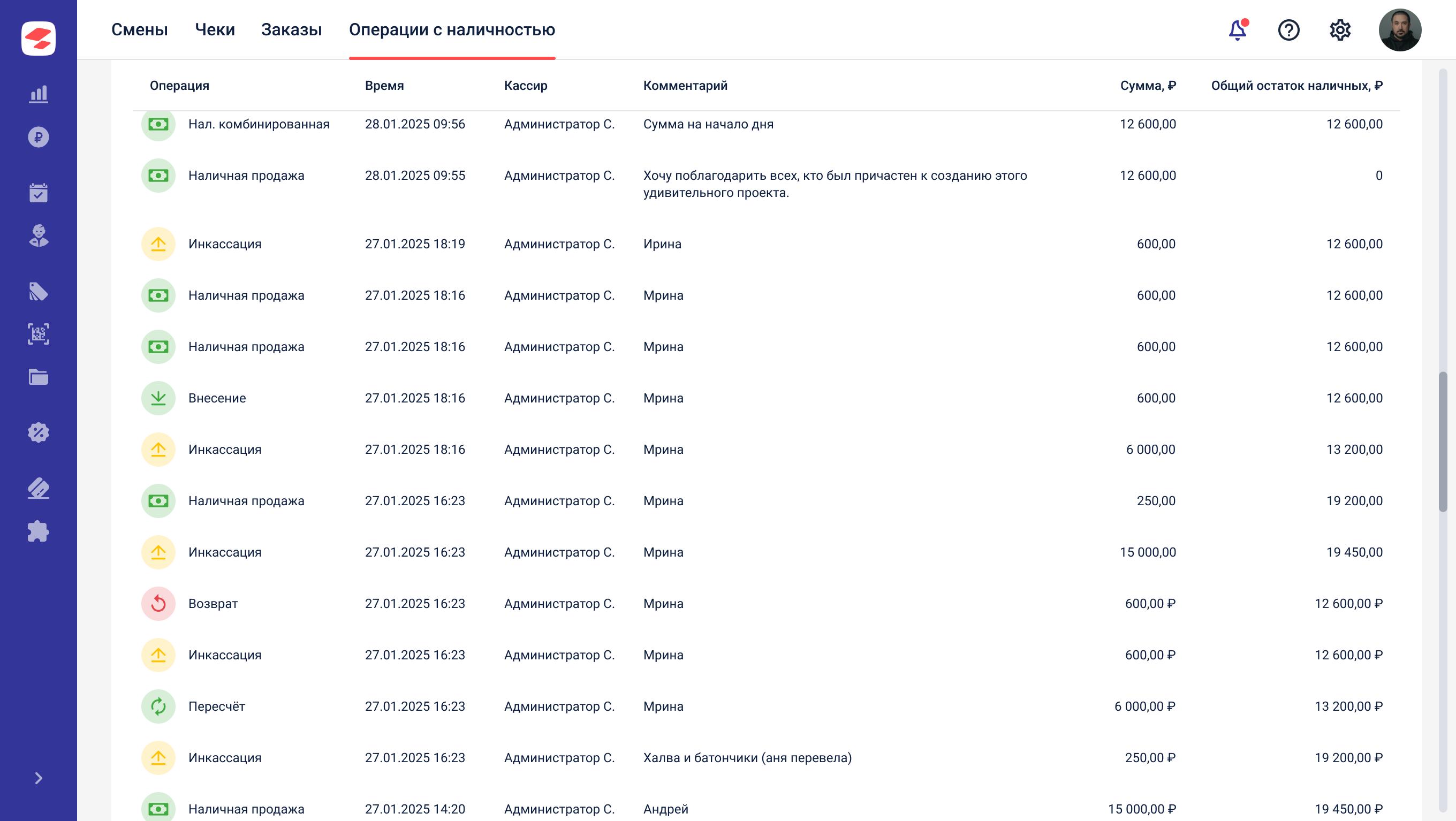Click the price tags sidebar icon
1456x821 pixels.
39,292
